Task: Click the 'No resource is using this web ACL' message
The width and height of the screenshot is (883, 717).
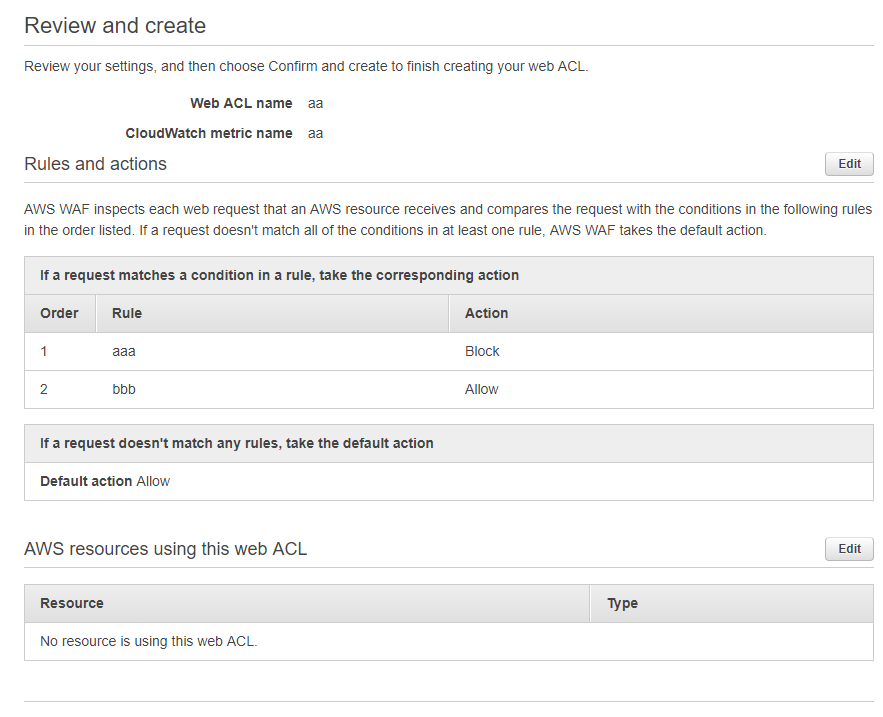Action: [x=148, y=641]
